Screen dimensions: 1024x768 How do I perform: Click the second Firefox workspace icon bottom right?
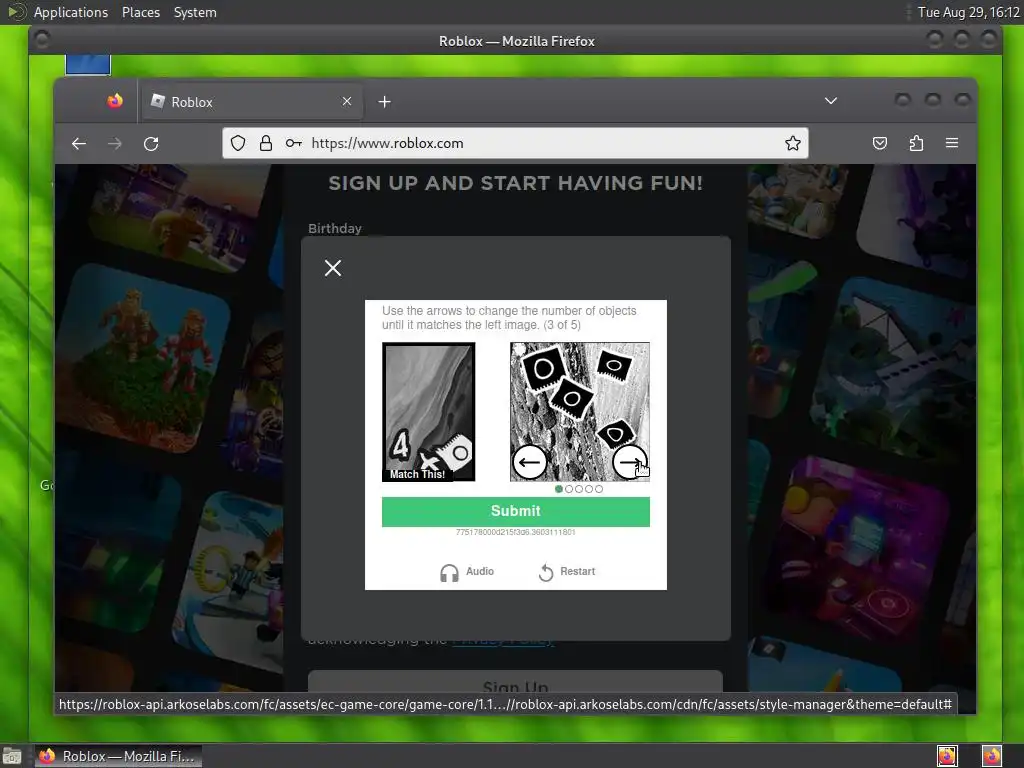point(991,756)
